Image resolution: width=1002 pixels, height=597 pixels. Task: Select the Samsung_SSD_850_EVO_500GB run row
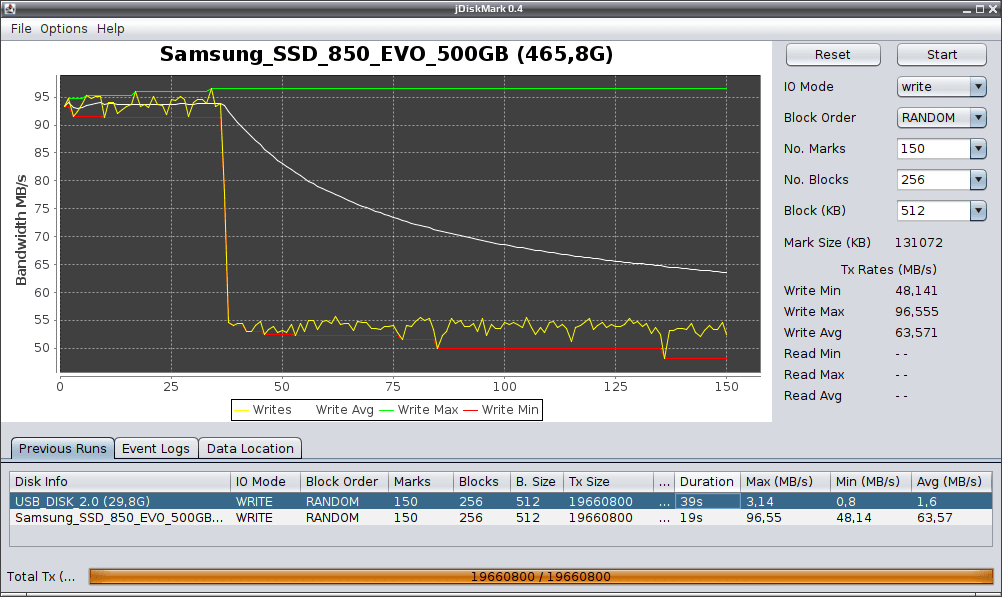[x=500, y=518]
